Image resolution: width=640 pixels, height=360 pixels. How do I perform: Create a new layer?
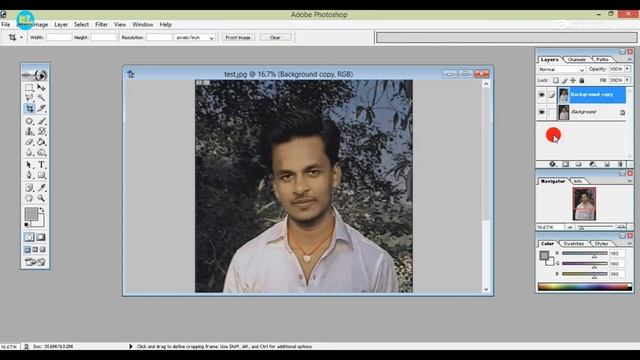(x=607, y=164)
